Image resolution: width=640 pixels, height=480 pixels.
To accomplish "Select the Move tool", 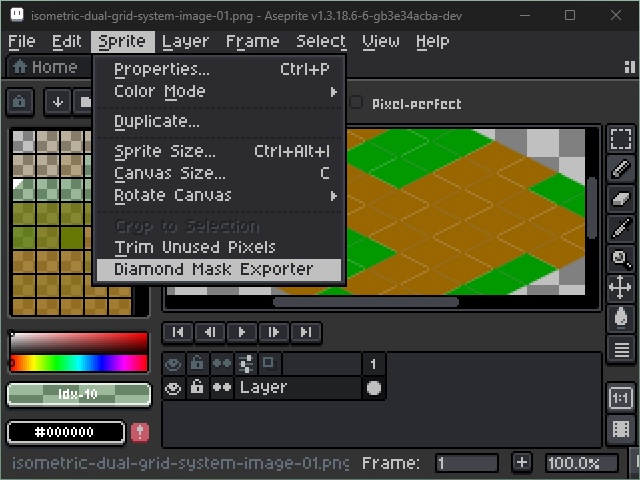I will (621, 288).
